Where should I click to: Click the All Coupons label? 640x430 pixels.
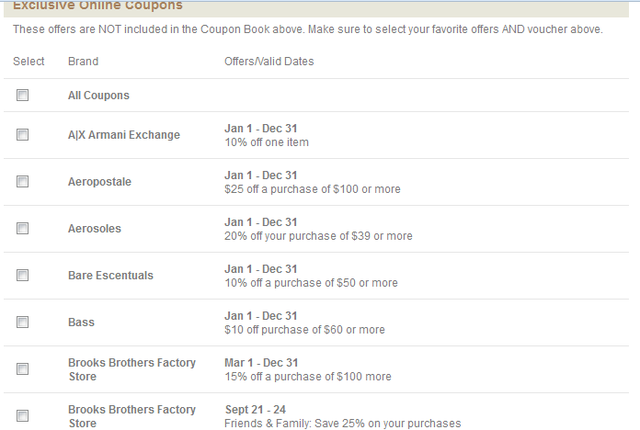(x=98, y=95)
